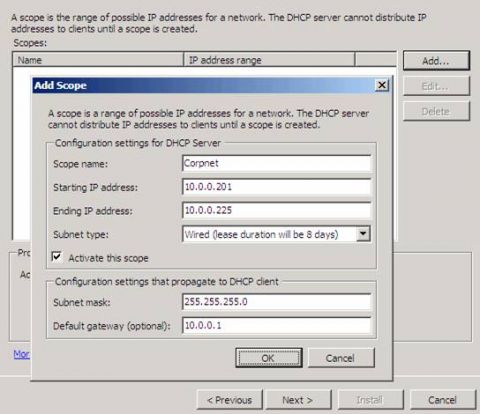480x414 pixels.
Task: Click into the Scope name field
Action: pyautogui.click(x=276, y=163)
